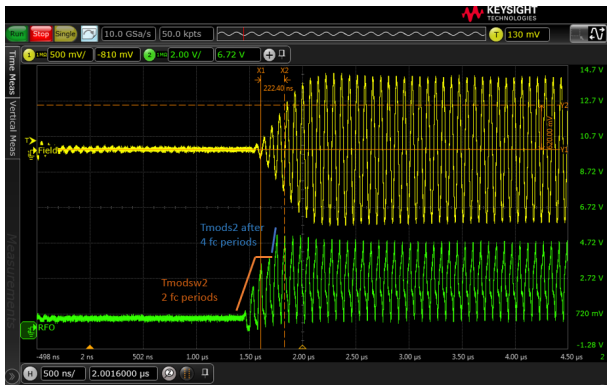Click the pin icon in channel toolbar

(x=282, y=54)
